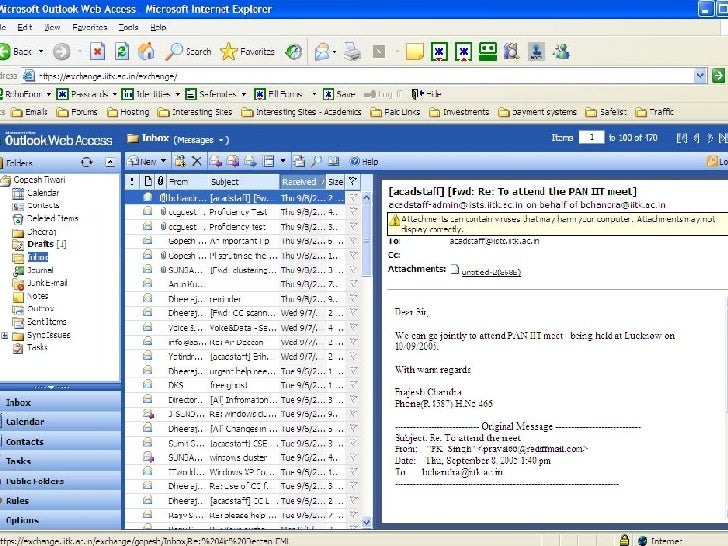Open the browser Search magnifier

pos(188,52)
